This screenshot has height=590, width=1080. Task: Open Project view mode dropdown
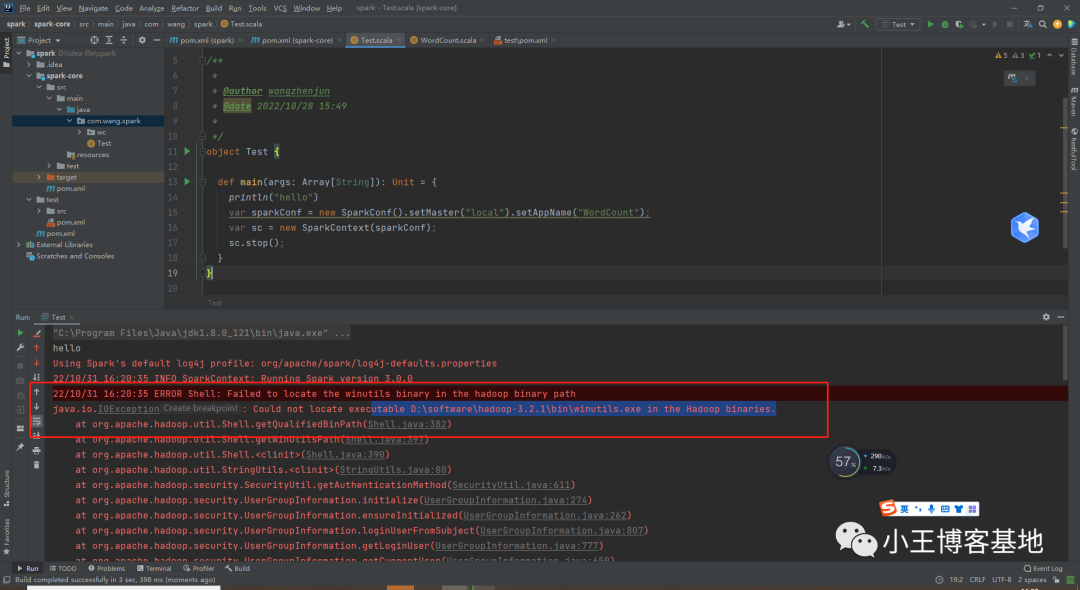pyautogui.click(x=39, y=40)
